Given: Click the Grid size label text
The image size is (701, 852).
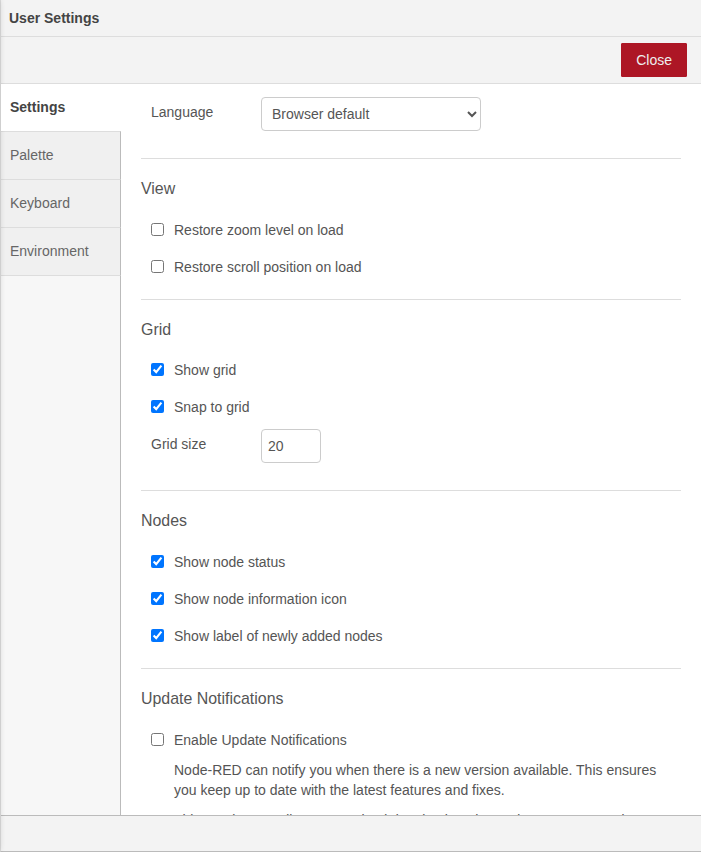Looking at the screenshot, I should pyautogui.click(x=178, y=443).
